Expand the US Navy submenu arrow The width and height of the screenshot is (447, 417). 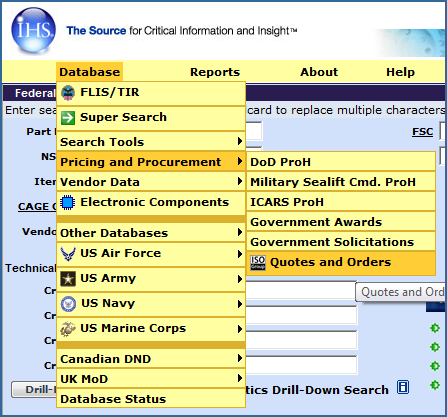tap(240, 304)
